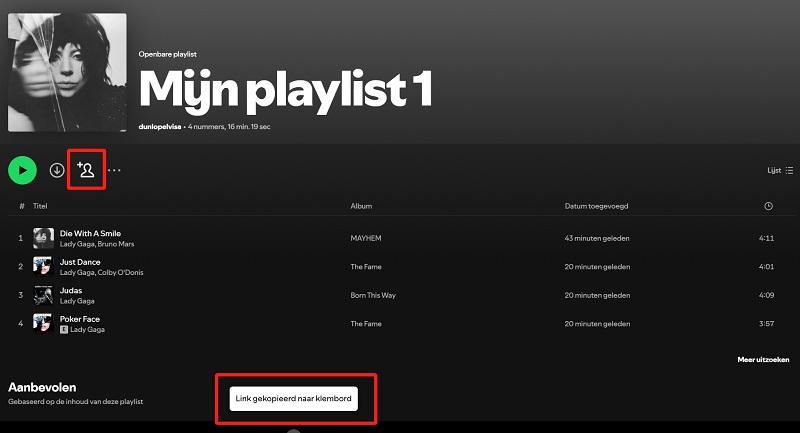Viewport: 800px width, 433px height.
Task: Click the explicit E badge on Poker Face
Action: pos(64,329)
